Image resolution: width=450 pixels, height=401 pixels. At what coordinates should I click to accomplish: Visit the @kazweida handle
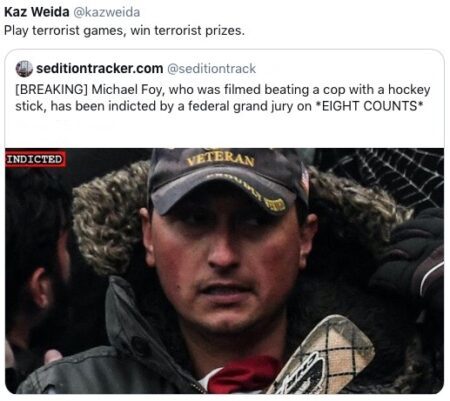point(106,12)
